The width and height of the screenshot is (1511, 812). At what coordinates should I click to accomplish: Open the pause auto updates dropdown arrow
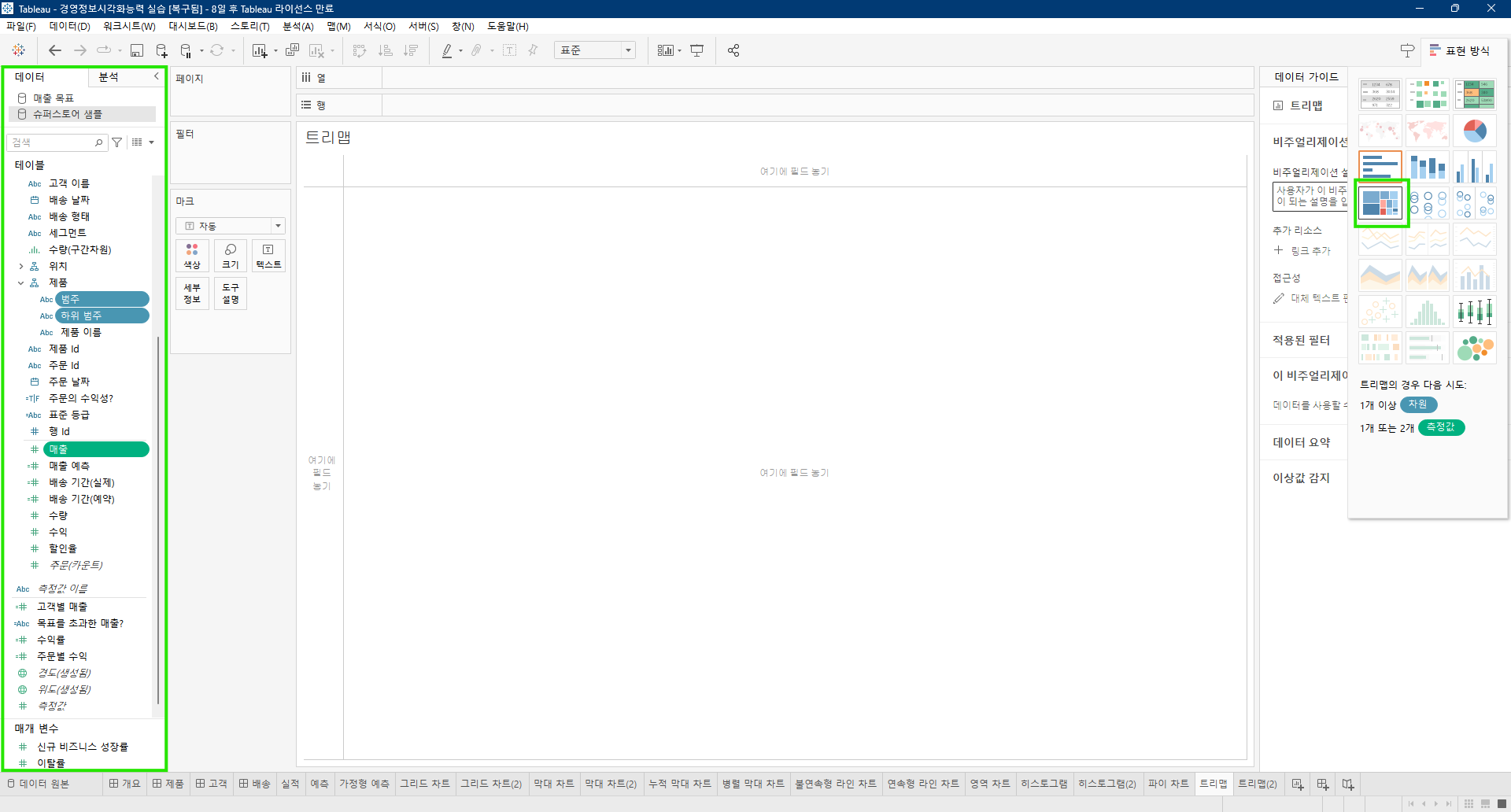[x=201, y=51]
